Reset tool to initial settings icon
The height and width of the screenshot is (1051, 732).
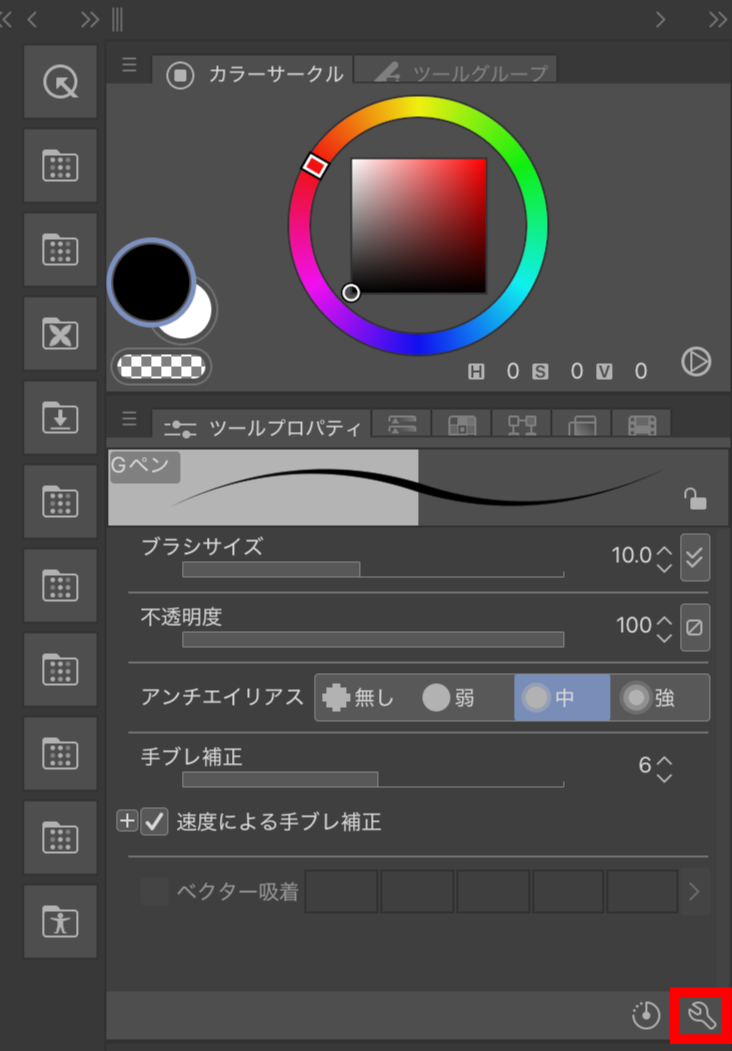[646, 1016]
